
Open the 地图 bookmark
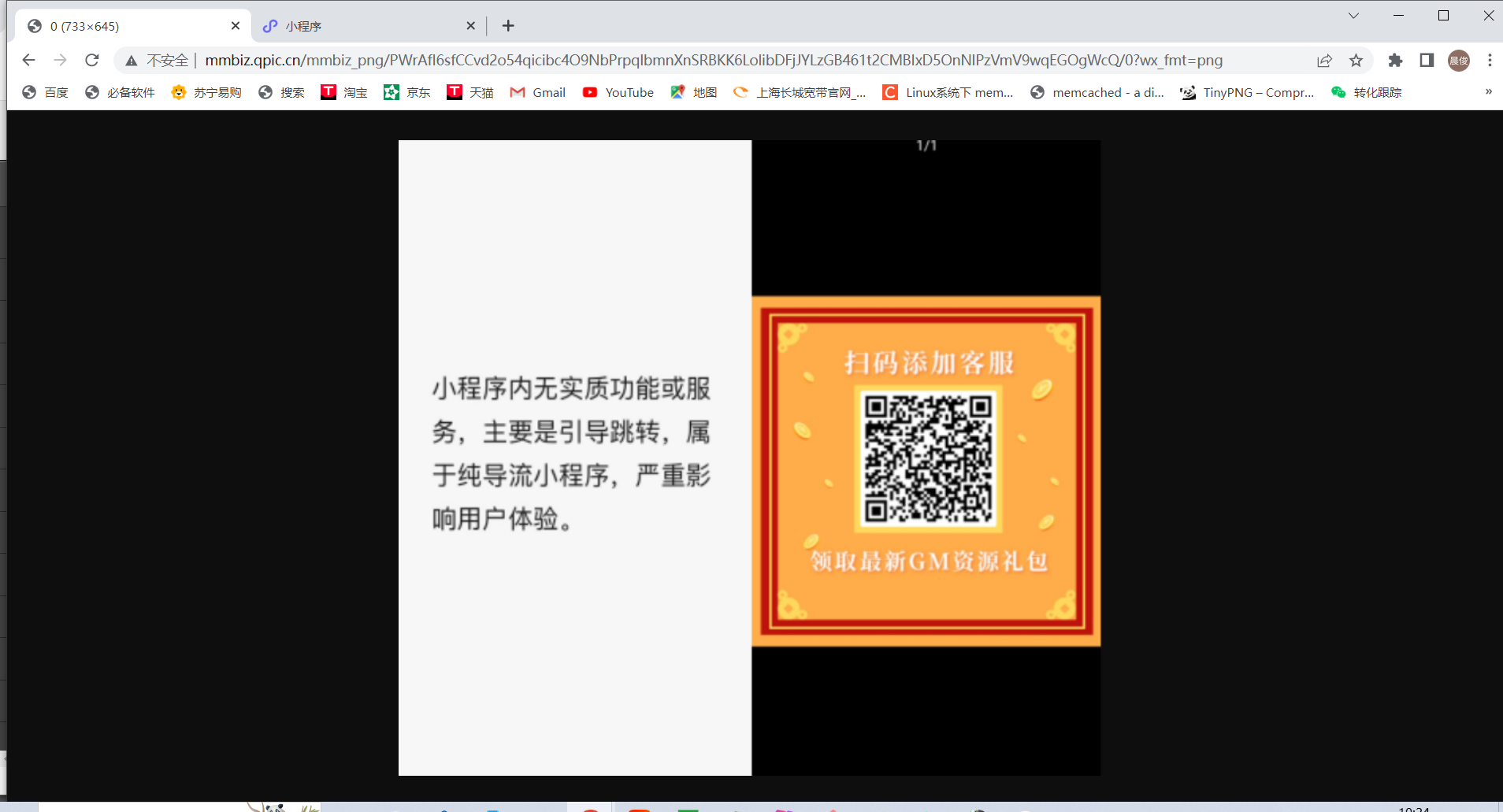click(x=694, y=92)
